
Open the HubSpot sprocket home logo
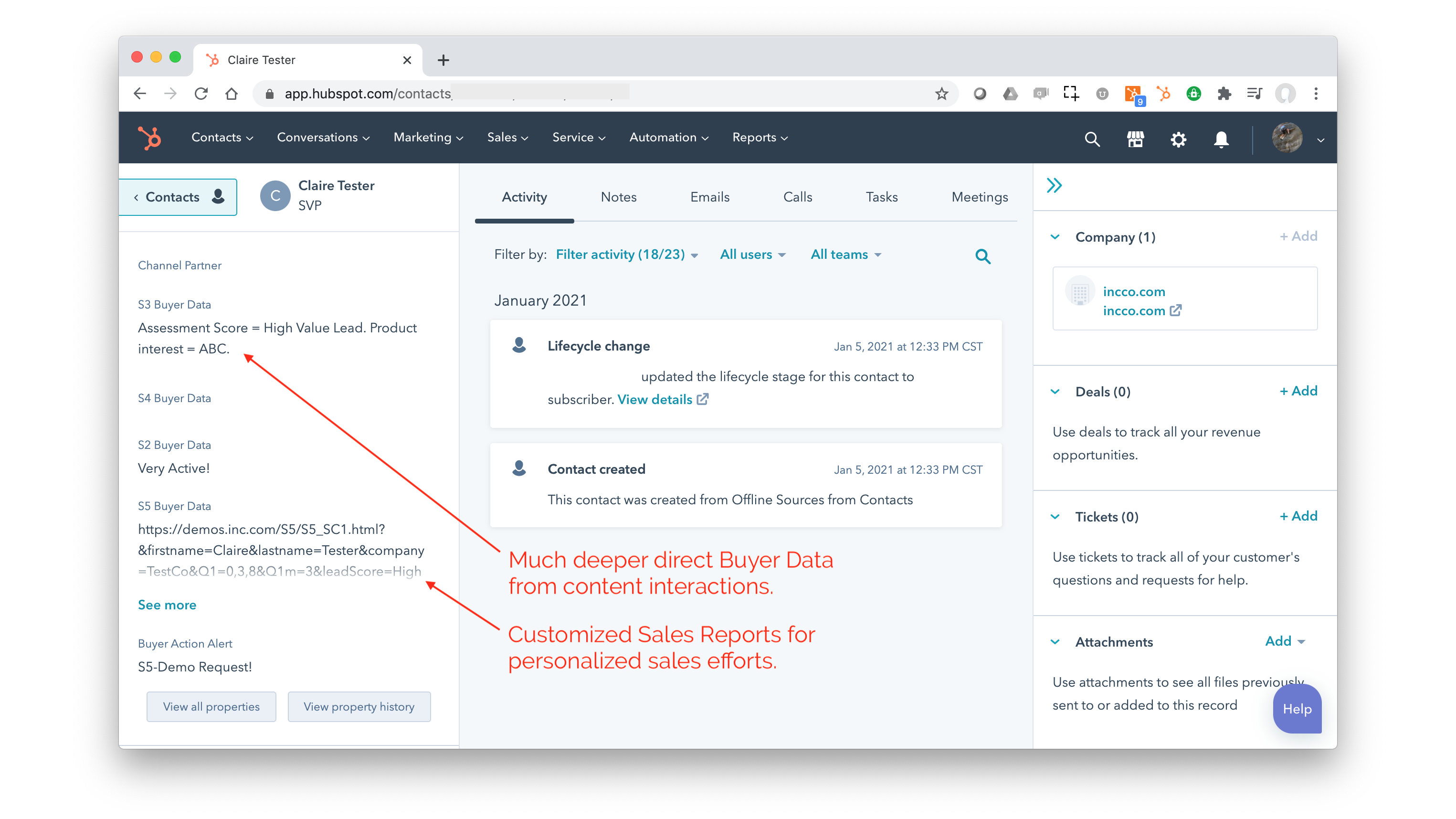pyautogui.click(x=149, y=138)
